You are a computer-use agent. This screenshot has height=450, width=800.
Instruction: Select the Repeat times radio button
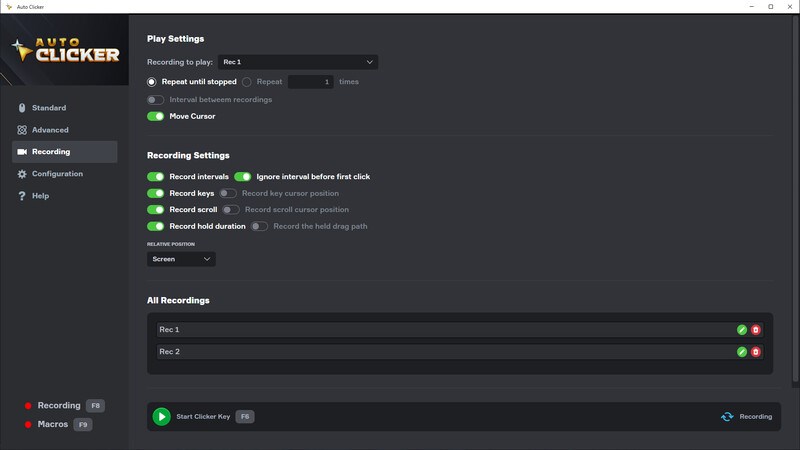coord(246,82)
